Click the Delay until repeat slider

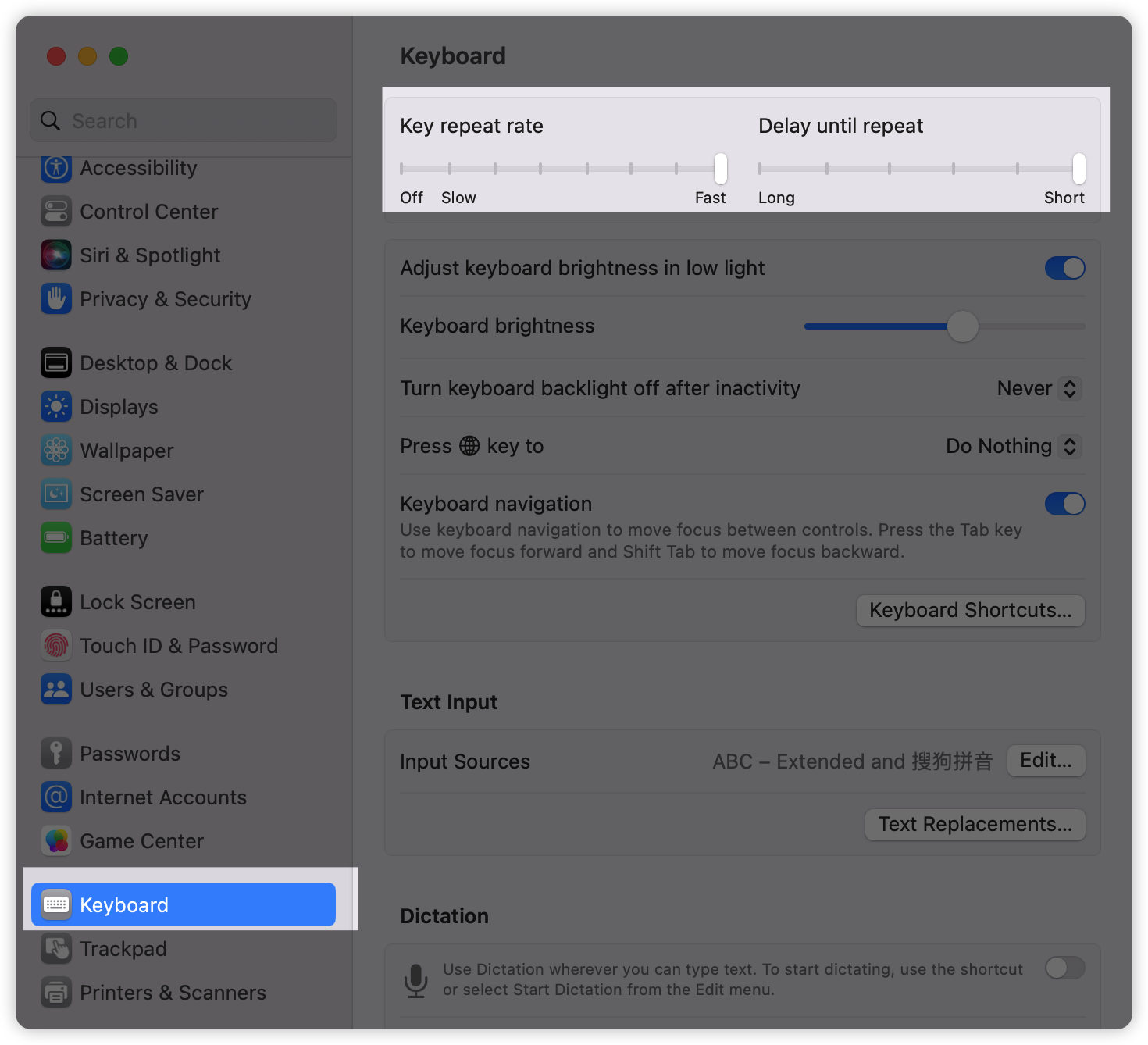click(x=922, y=168)
